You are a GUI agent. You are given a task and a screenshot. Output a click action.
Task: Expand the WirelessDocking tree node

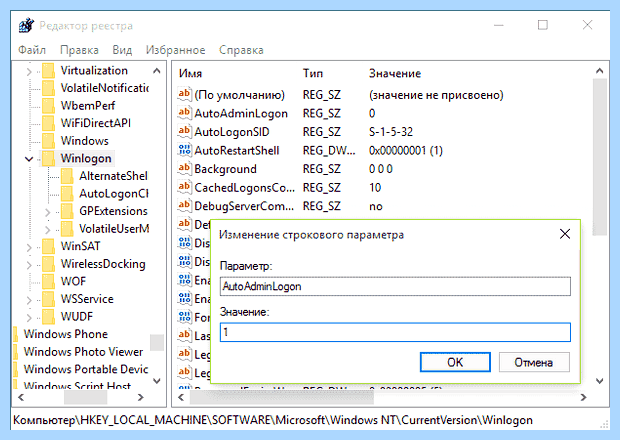pyautogui.click(x=29, y=265)
